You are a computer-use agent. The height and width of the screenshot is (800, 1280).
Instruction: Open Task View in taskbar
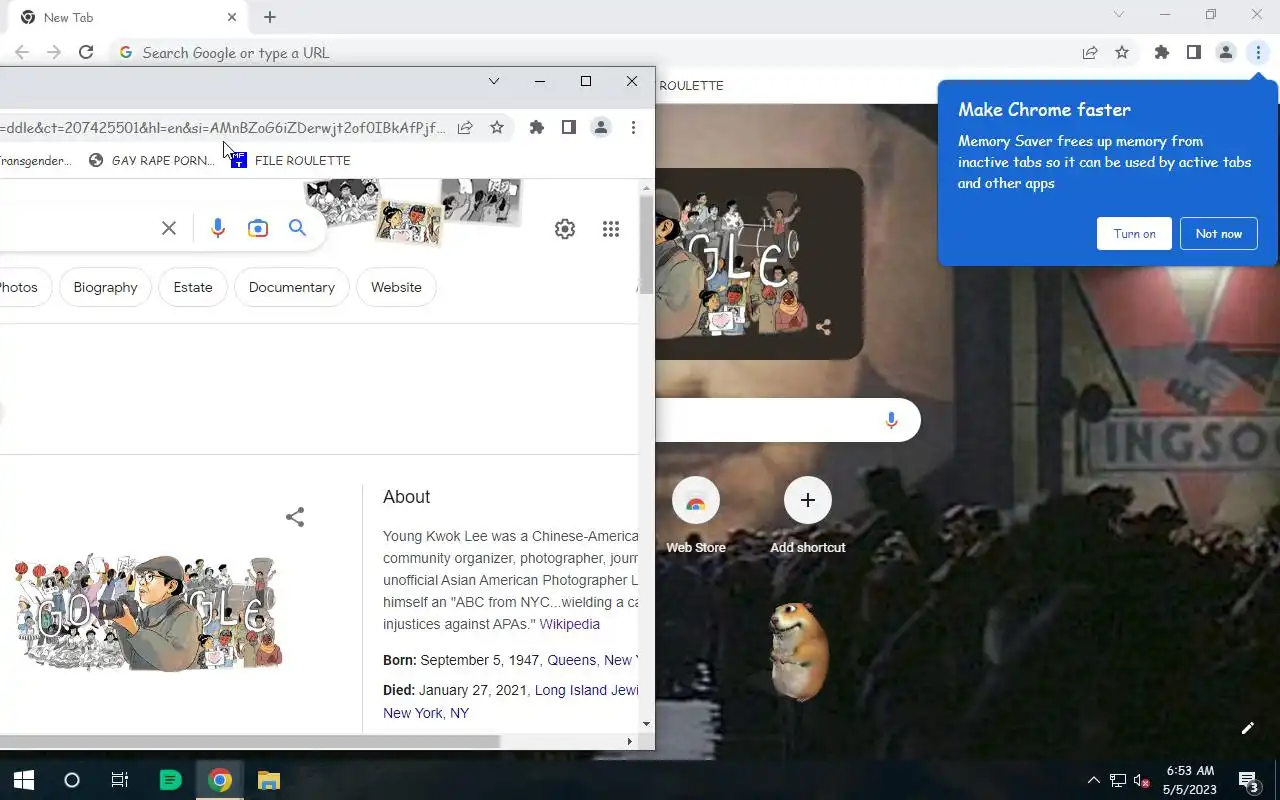[120, 780]
